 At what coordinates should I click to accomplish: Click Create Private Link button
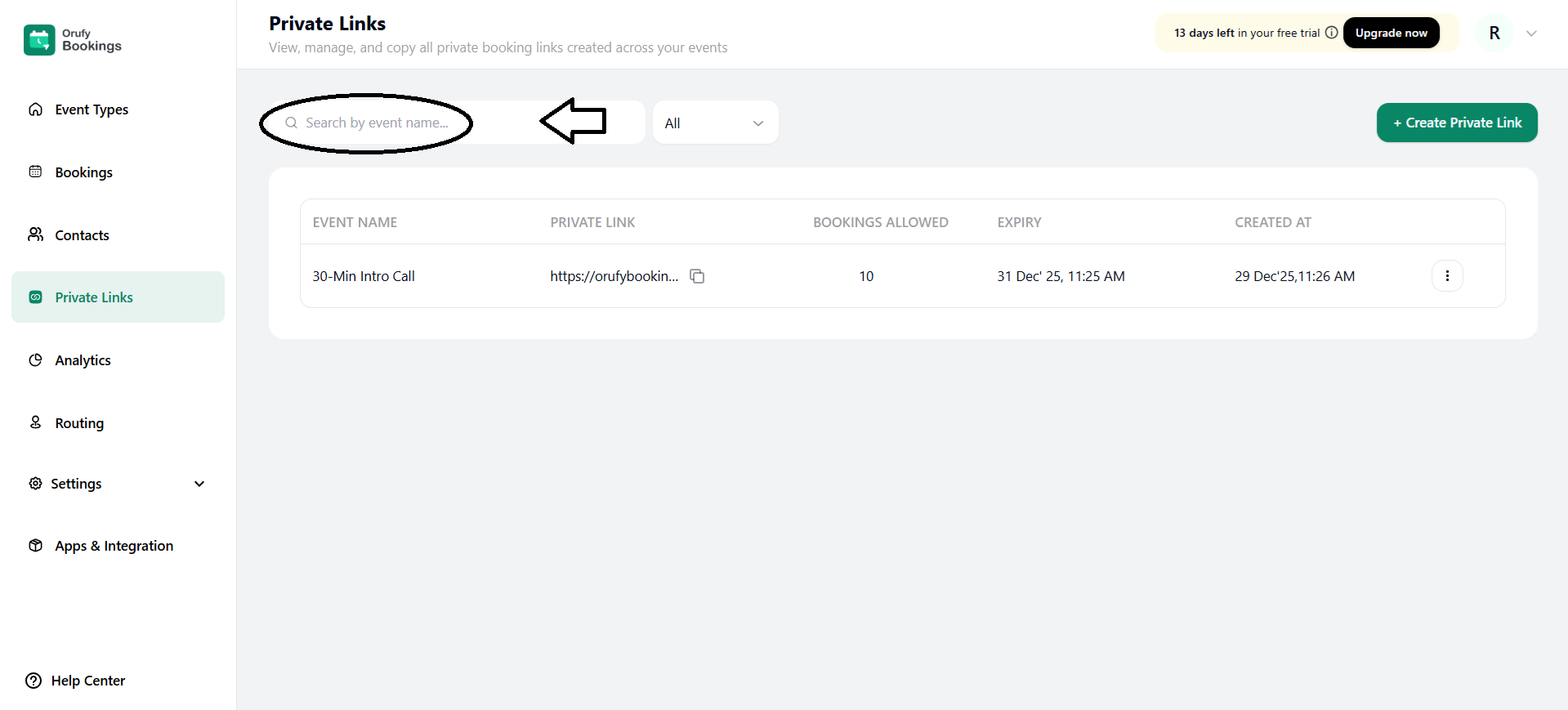click(x=1457, y=123)
